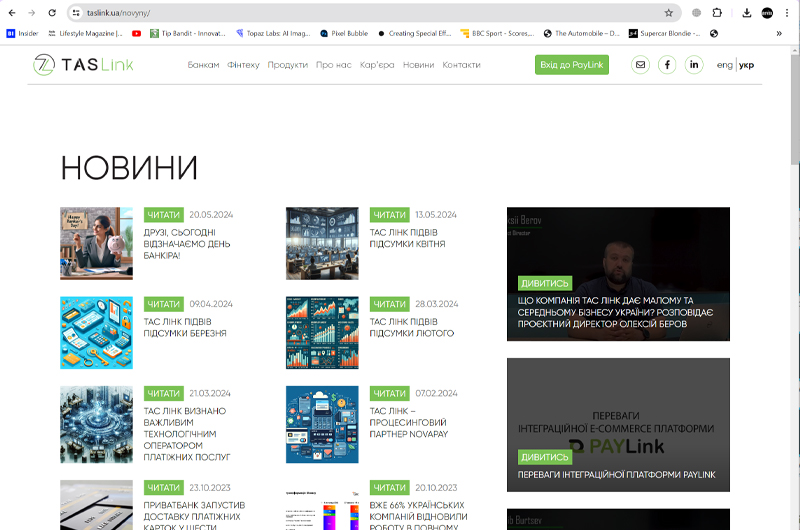Click the cyan isometric thumbnail for березня
Screen dimensions: 800x530
(96, 333)
